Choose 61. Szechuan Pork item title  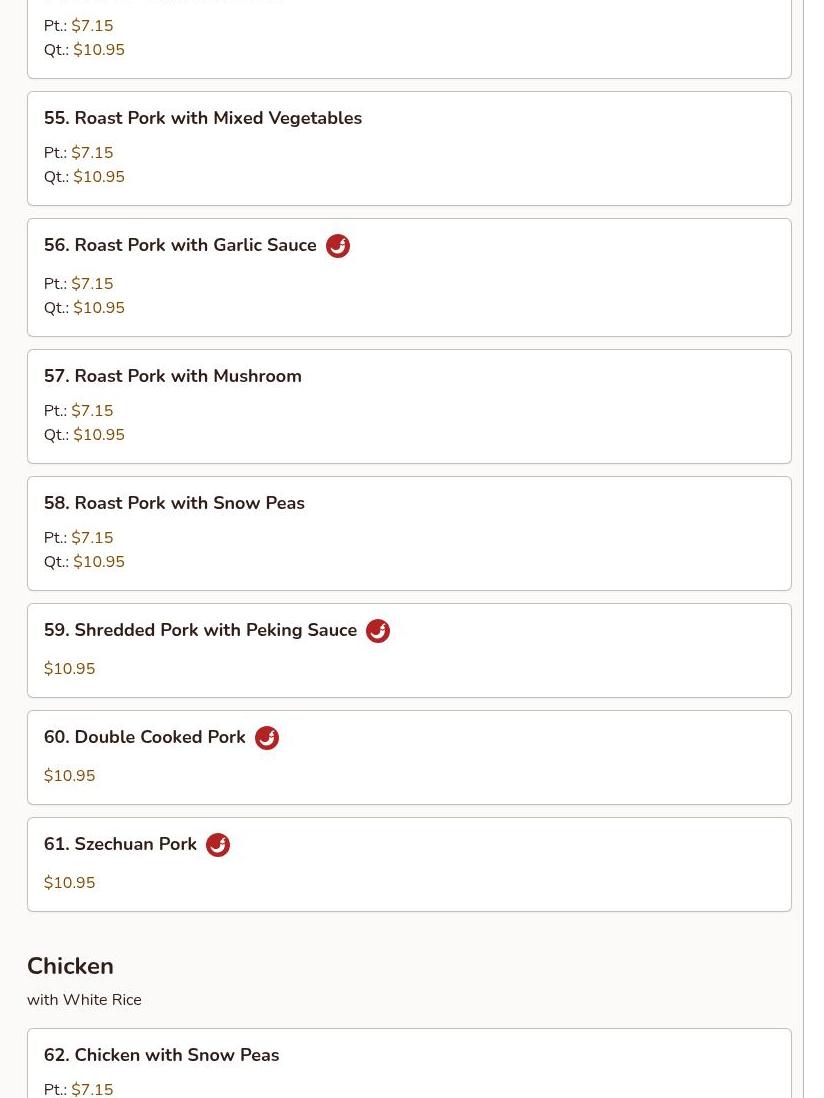(120, 844)
